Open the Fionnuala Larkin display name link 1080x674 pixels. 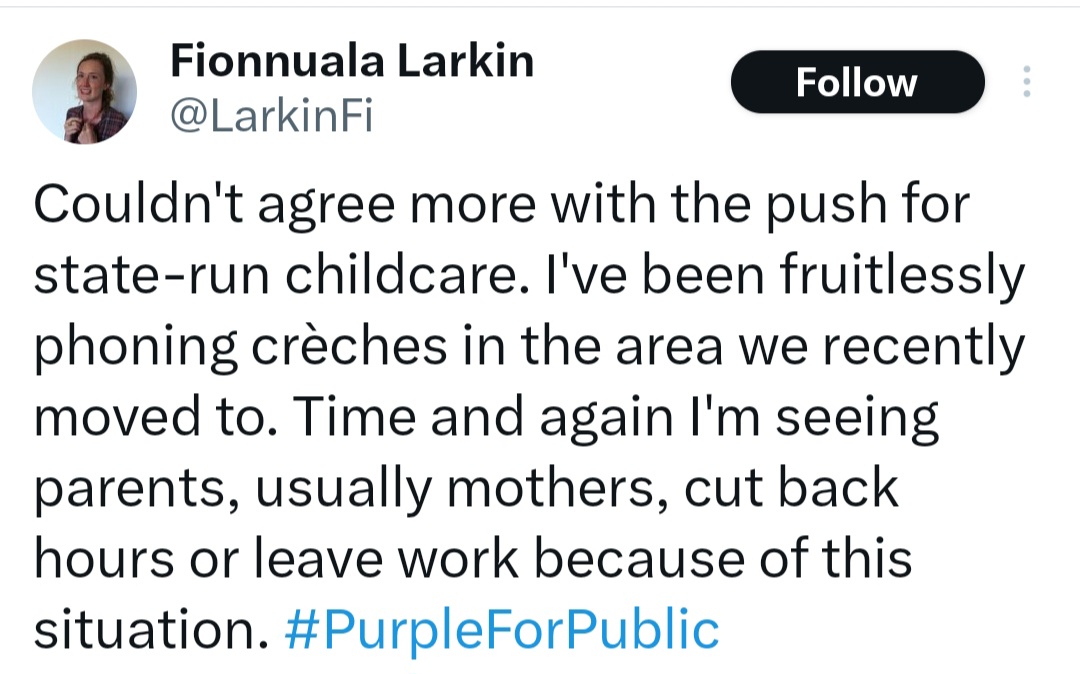(x=352, y=61)
